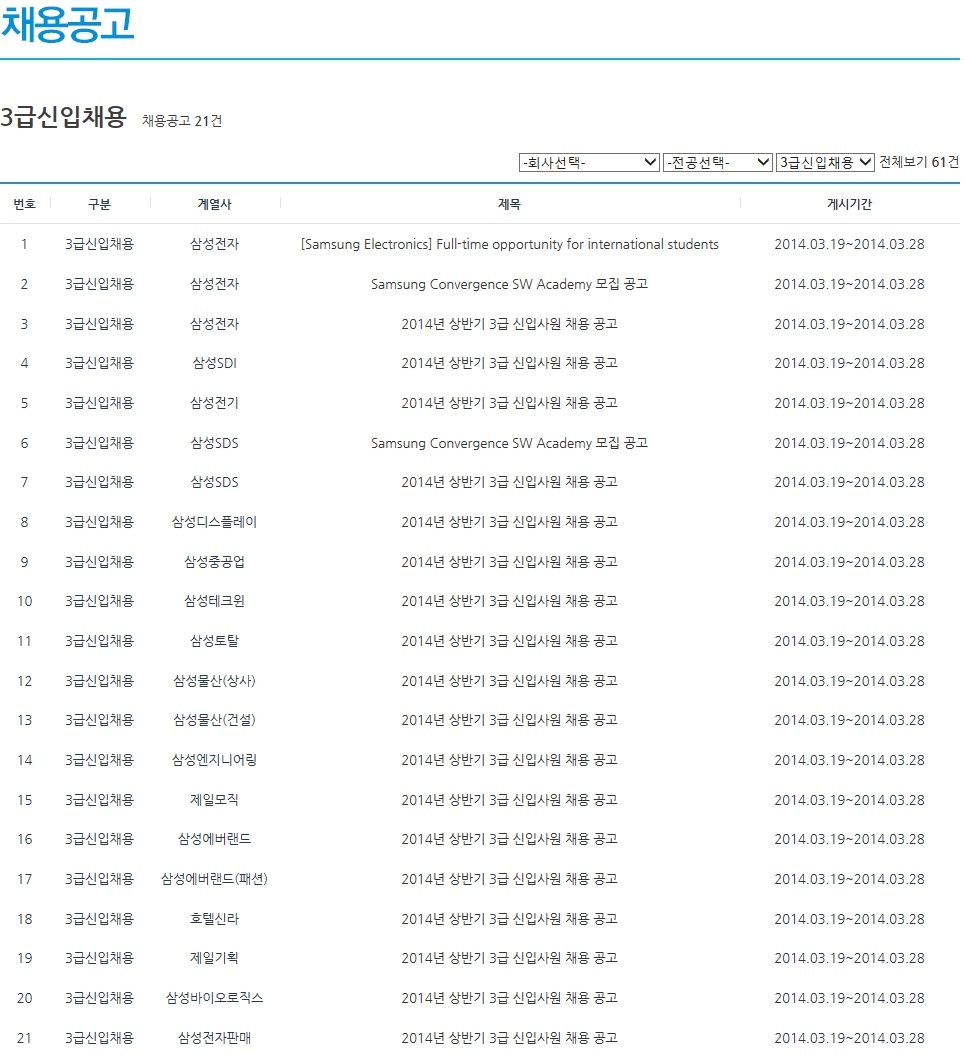Open row 7 삼성SDS 신입사원 채용 공고
This screenshot has width=964, height=1056.
(x=509, y=482)
